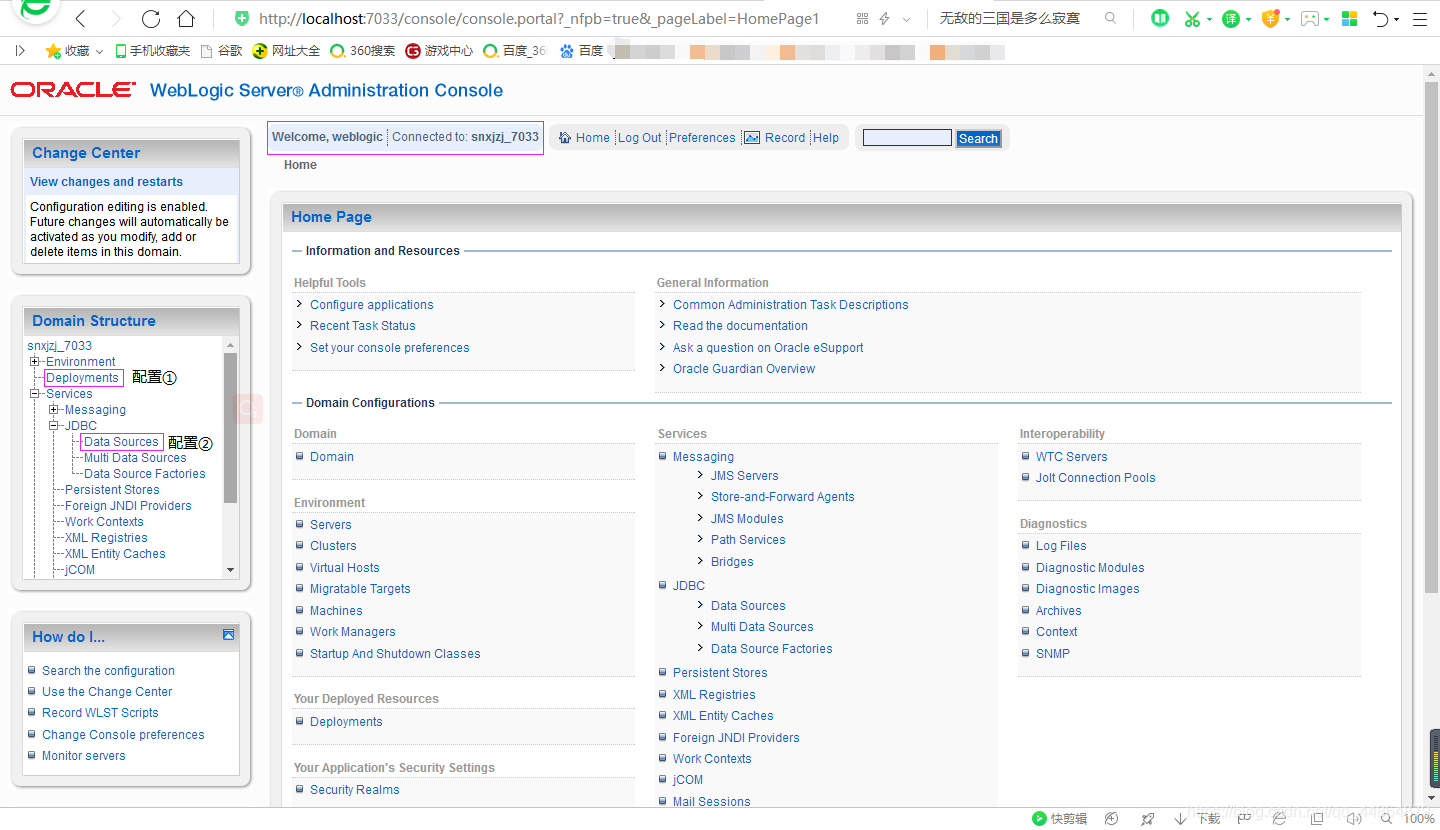Screen dimensions: 1440x830
Task: Expand the bookmarks sidebar toggle icon
Action: [20, 50]
